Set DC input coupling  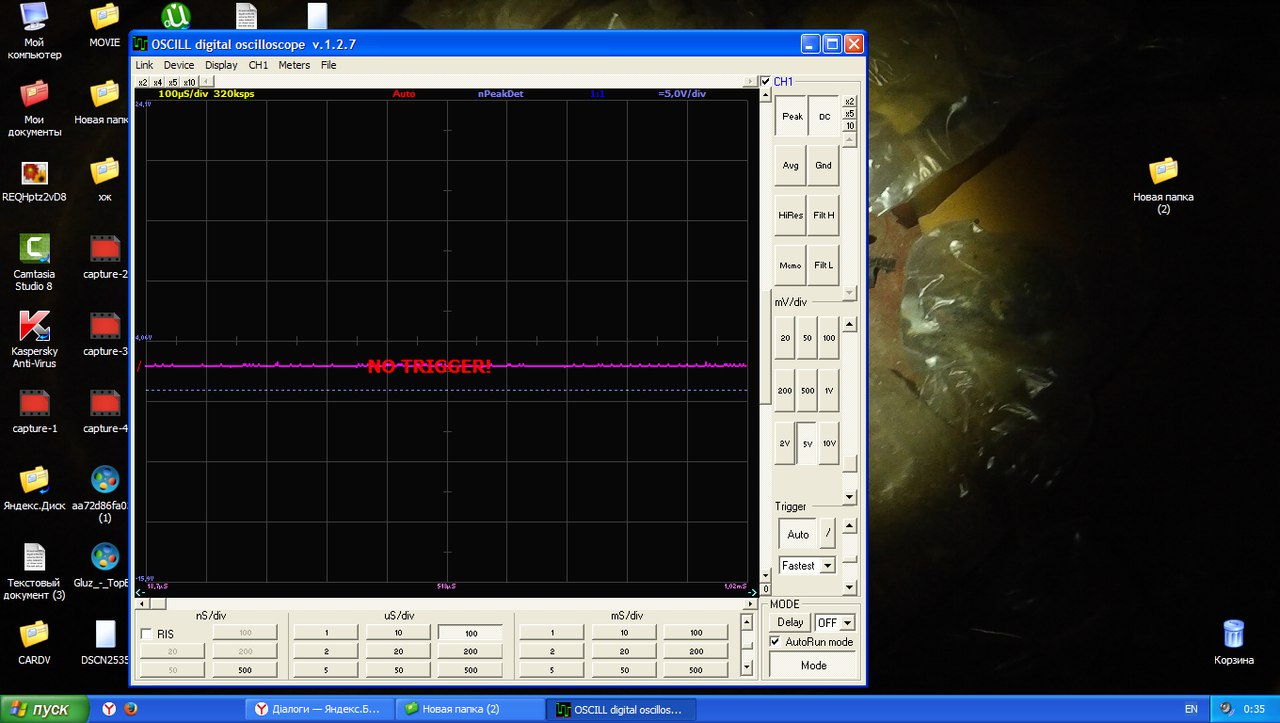(x=824, y=116)
